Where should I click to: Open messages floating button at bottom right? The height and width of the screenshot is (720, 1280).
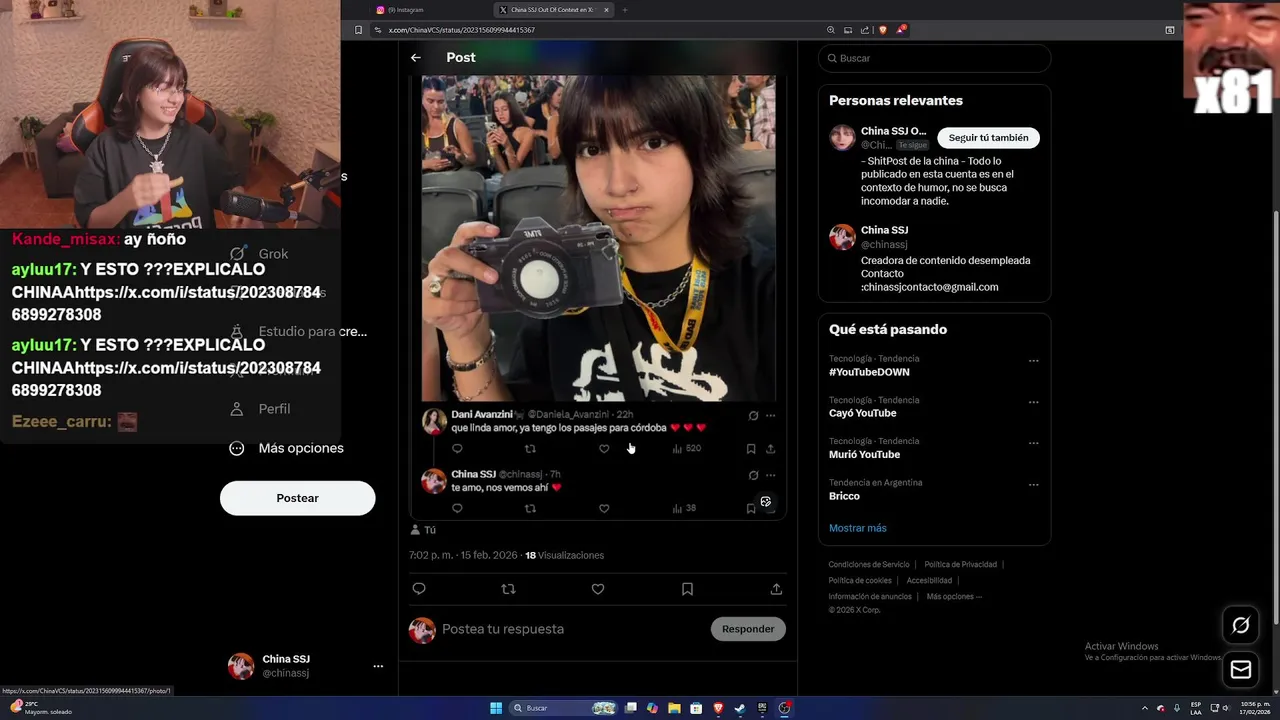(x=1241, y=670)
